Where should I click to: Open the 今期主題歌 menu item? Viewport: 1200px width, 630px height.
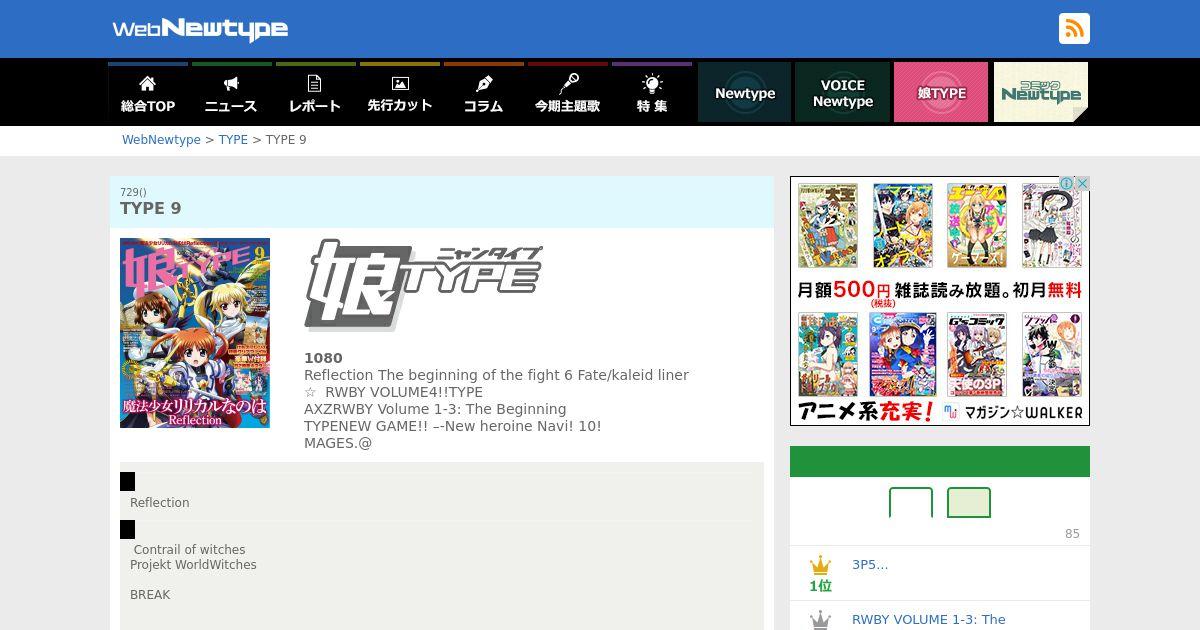[x=567, y=93]
